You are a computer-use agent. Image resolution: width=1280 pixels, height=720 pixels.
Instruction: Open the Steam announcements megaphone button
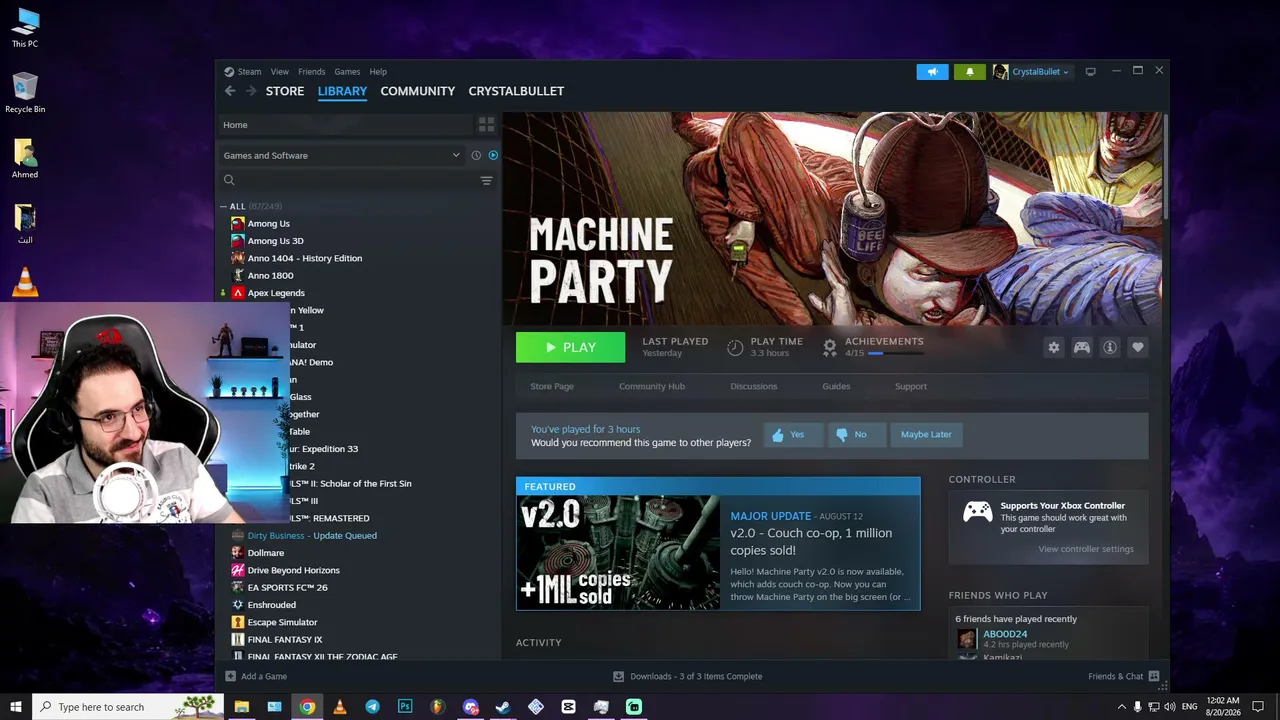(x=932, y=72)
